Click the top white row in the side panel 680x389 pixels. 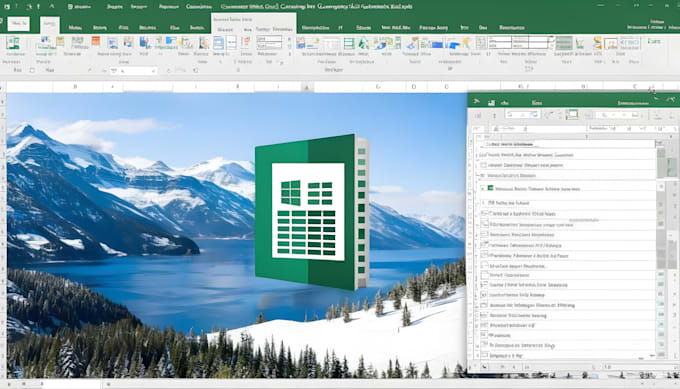click(x=569, y=144)
